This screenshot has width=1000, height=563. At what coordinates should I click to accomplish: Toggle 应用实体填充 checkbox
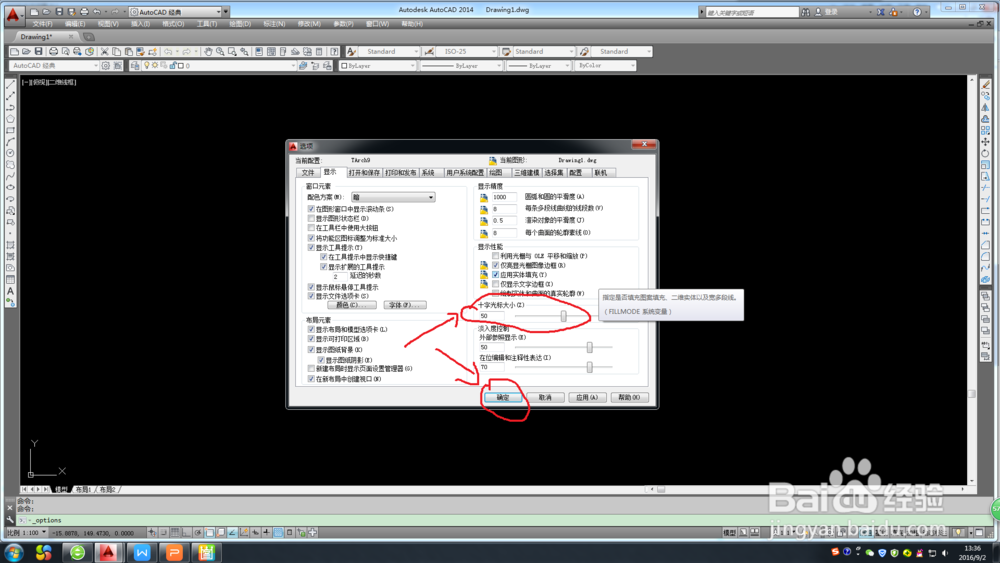[496, 275]
